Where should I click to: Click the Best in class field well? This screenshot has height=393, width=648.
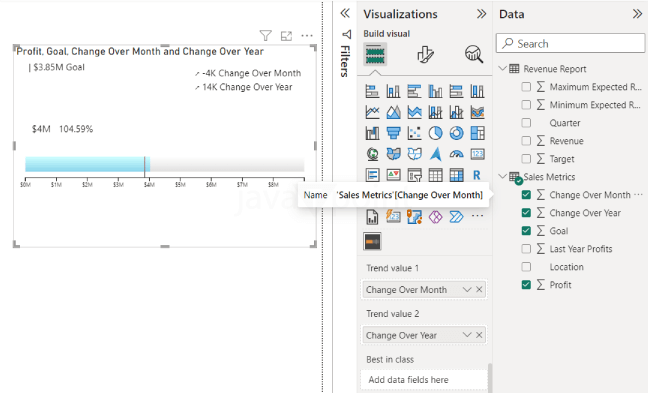point(424,379)
